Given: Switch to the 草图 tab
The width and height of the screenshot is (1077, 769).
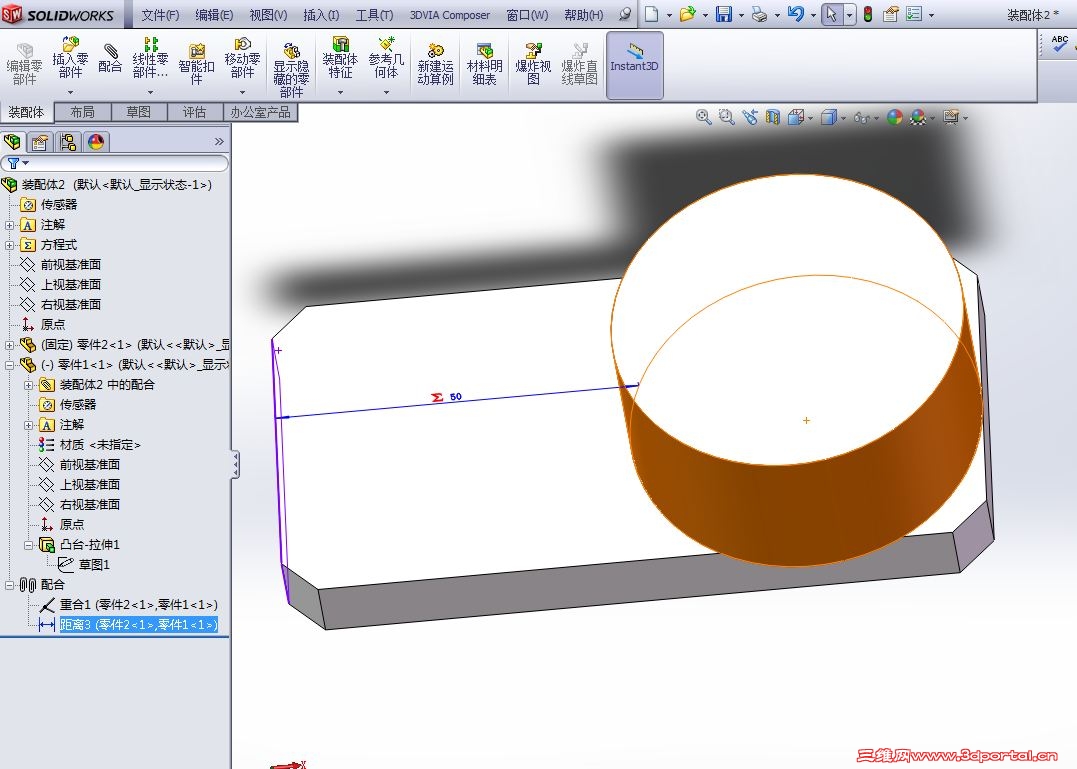Looking at the screenshot, I should (138, 112).
